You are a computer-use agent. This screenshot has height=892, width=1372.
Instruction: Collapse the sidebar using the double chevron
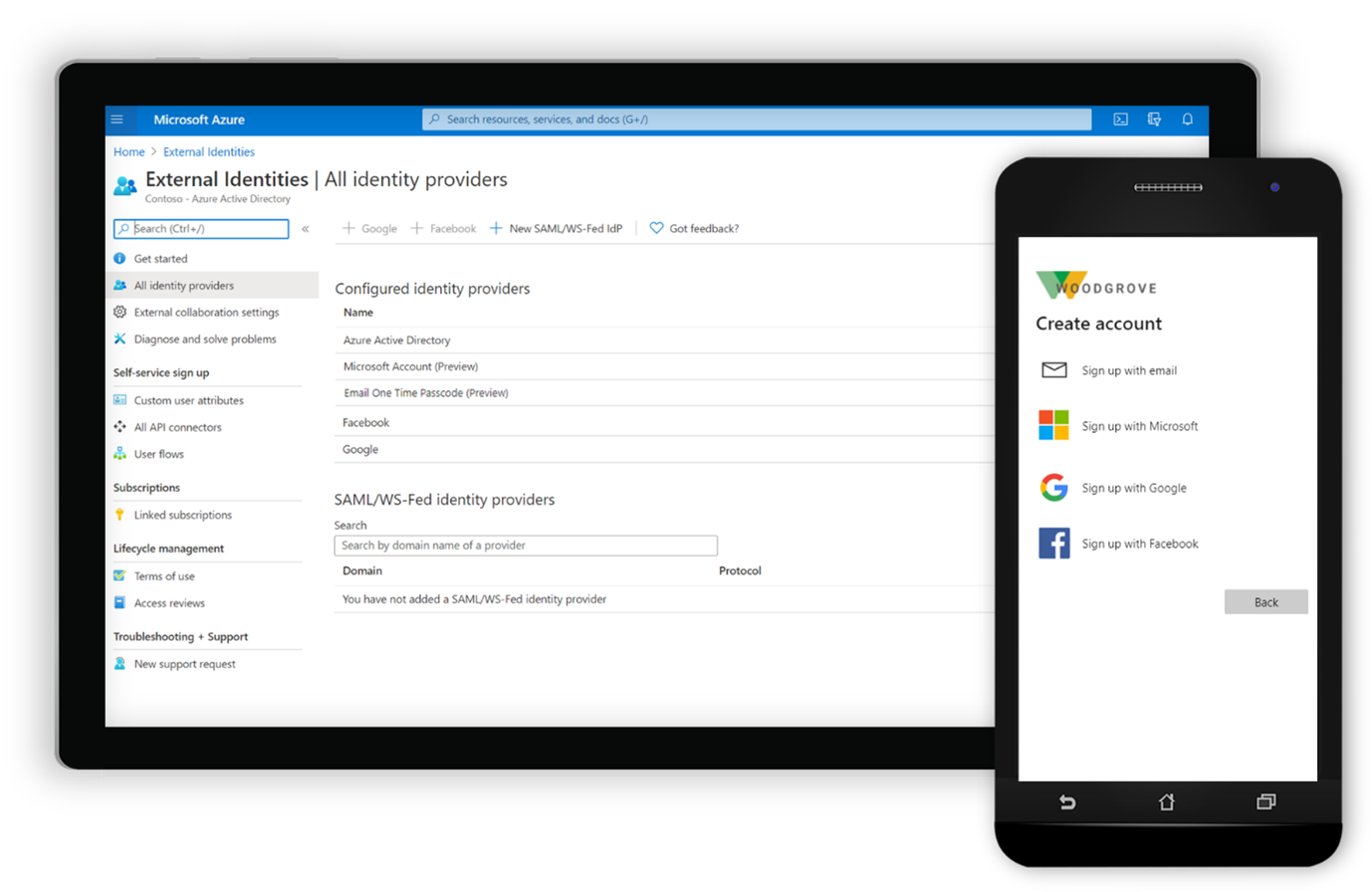306,228
